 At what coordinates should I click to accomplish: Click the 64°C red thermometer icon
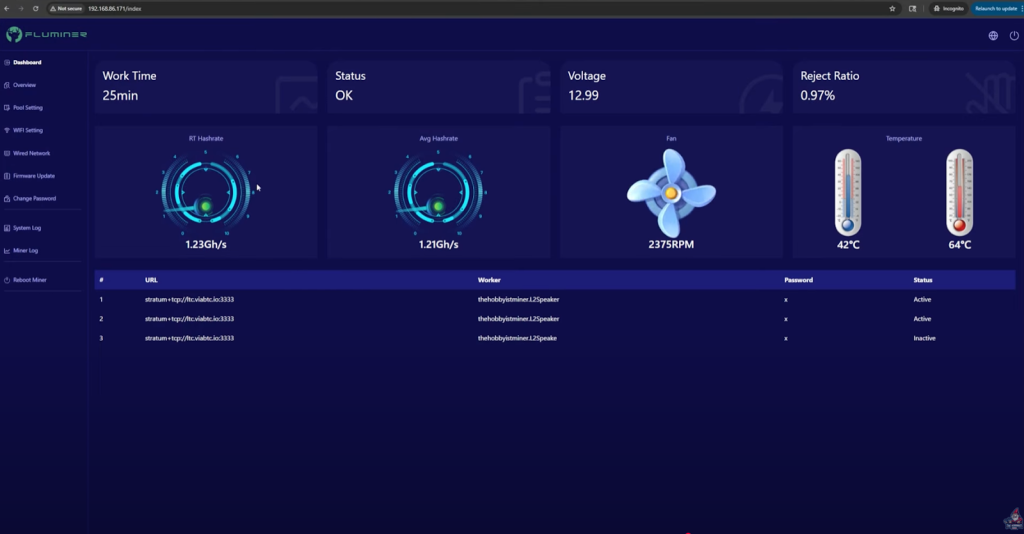click(959, 192)
